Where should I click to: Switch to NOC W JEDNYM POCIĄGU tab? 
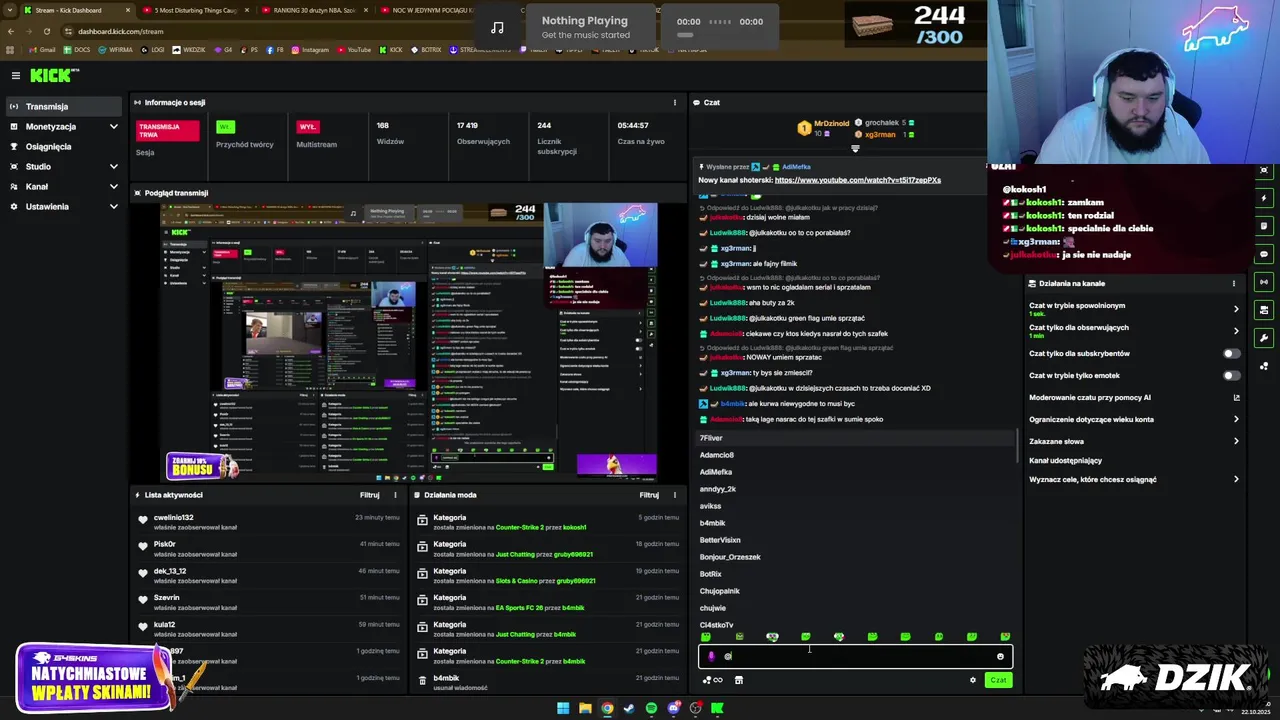click(425, 10)
